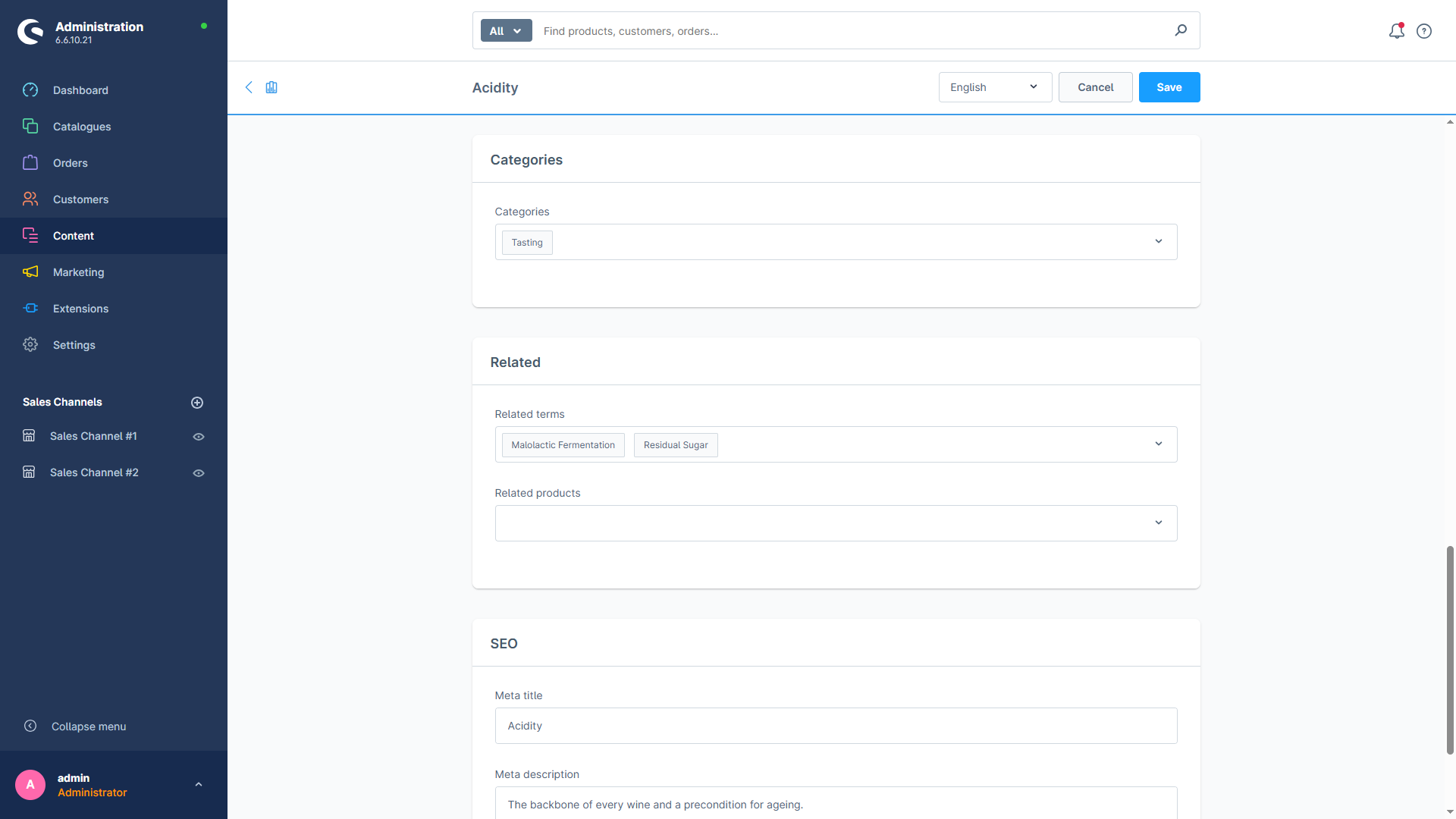
Task: Click the Save button
Action: 1169,87
